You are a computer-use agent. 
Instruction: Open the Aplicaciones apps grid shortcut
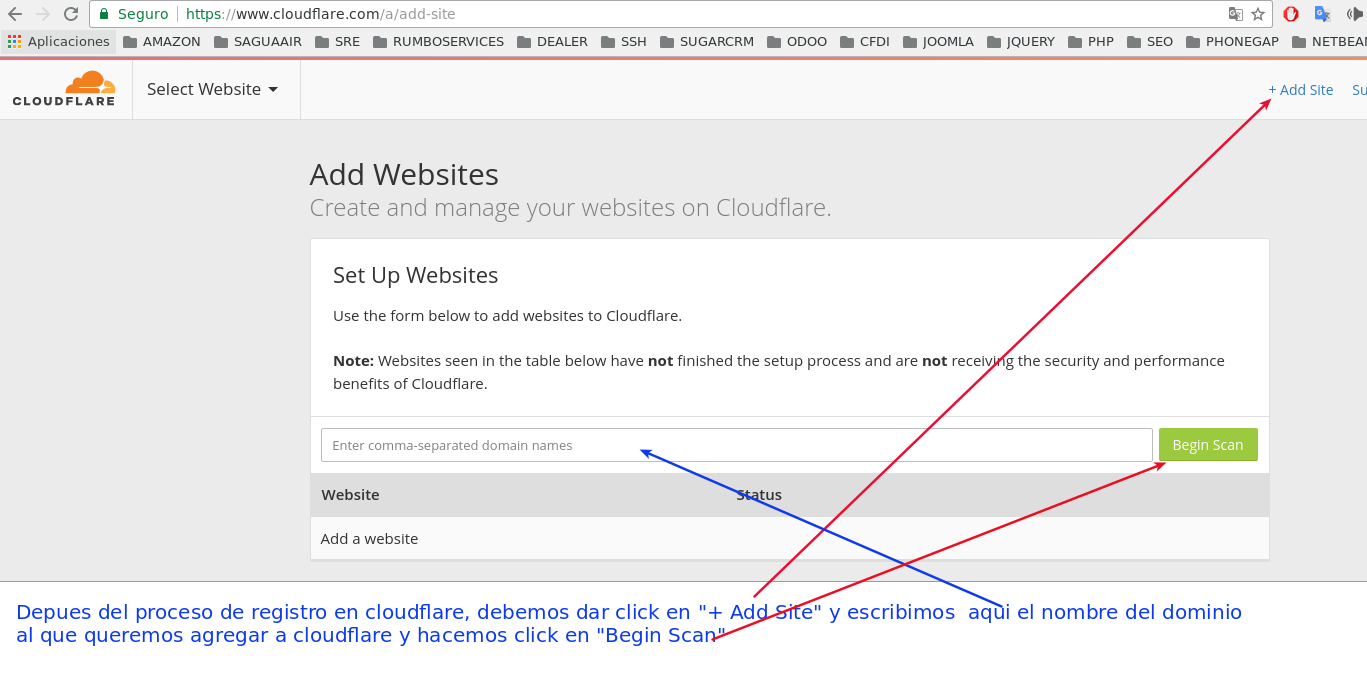pos(59,42)
